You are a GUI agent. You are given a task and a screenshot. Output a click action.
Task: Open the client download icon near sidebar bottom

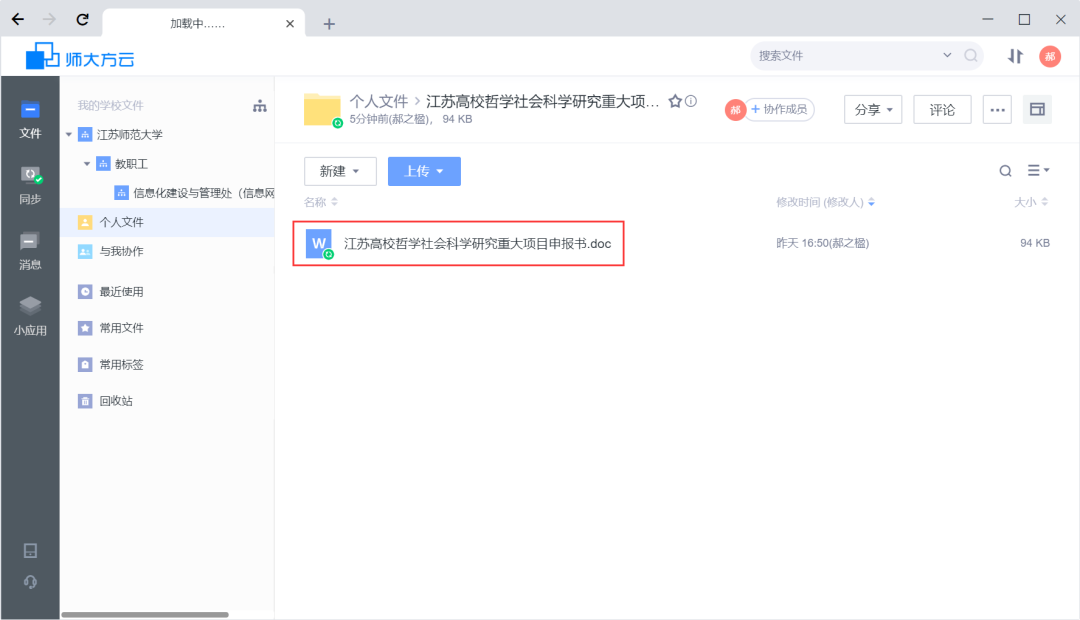click(30, 549)
